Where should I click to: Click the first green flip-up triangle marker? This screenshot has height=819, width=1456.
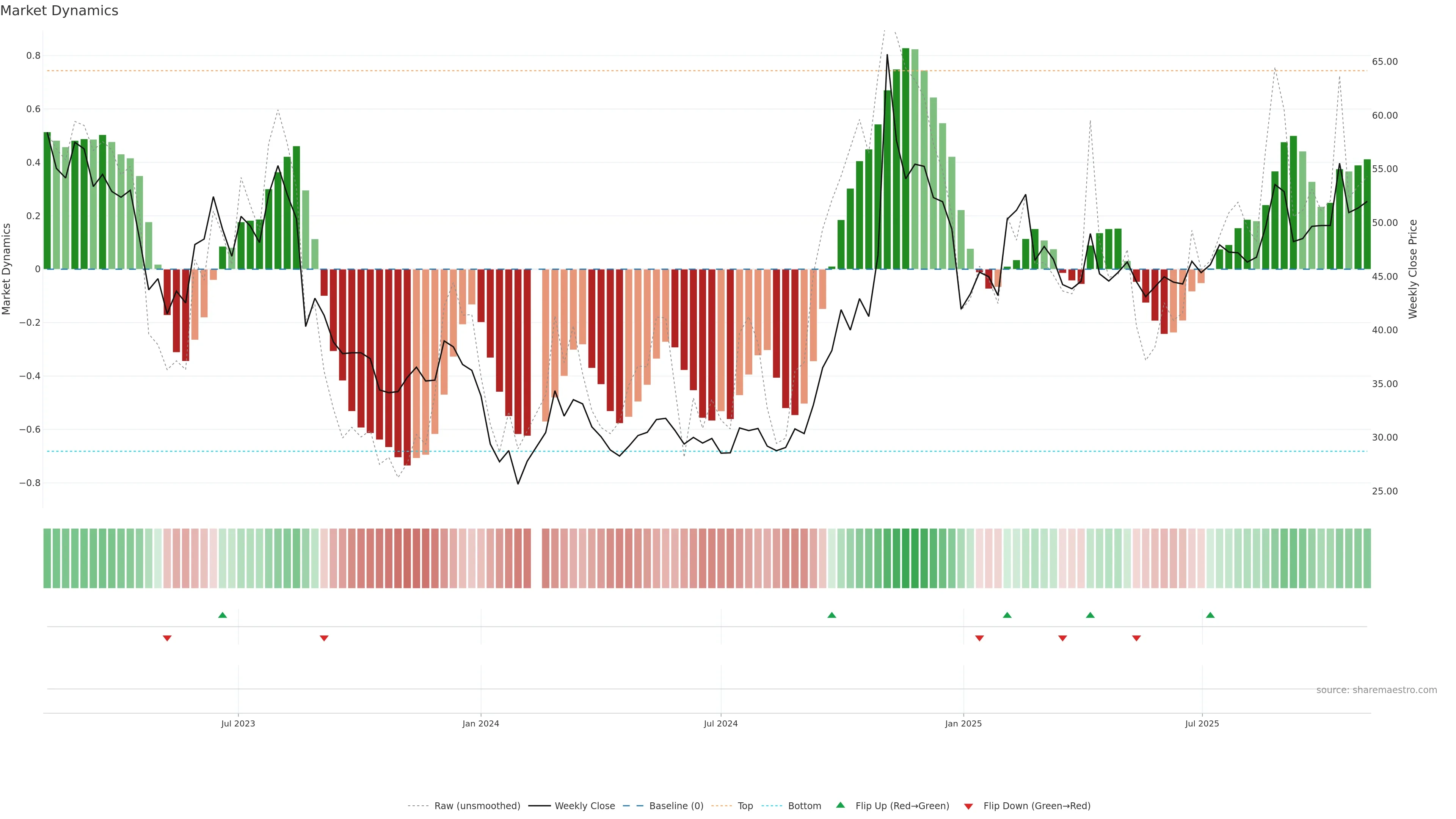coord(223,615)
